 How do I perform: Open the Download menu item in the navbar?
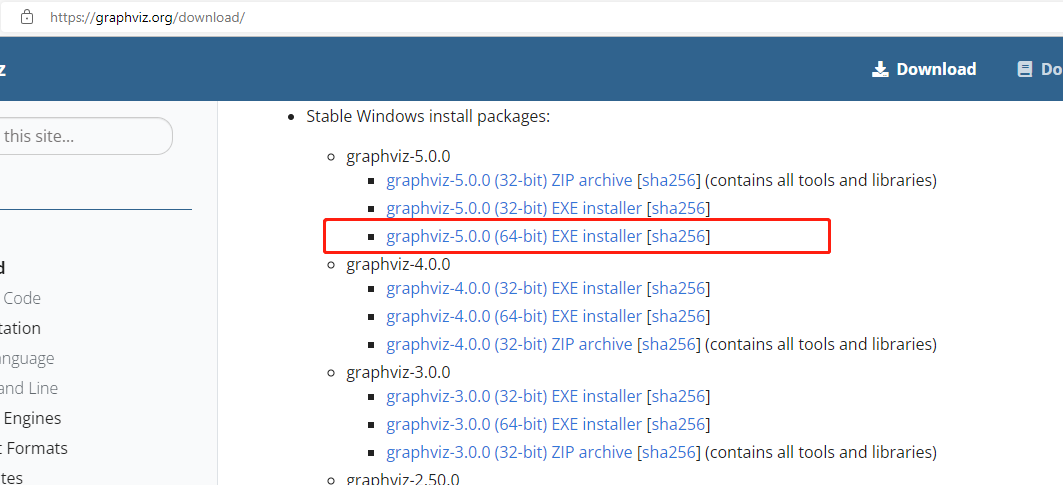(924, 69)
